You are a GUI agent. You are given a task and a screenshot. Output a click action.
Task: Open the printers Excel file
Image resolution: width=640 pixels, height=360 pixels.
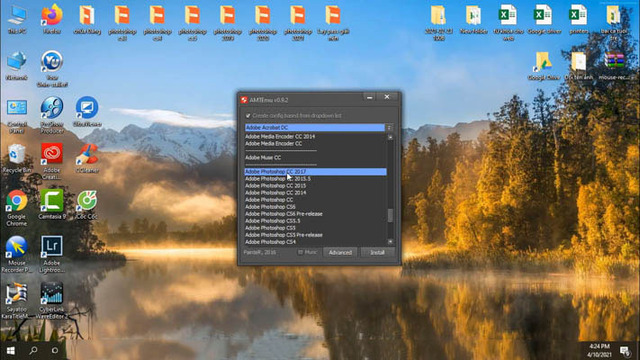click(x=578, y=19)
